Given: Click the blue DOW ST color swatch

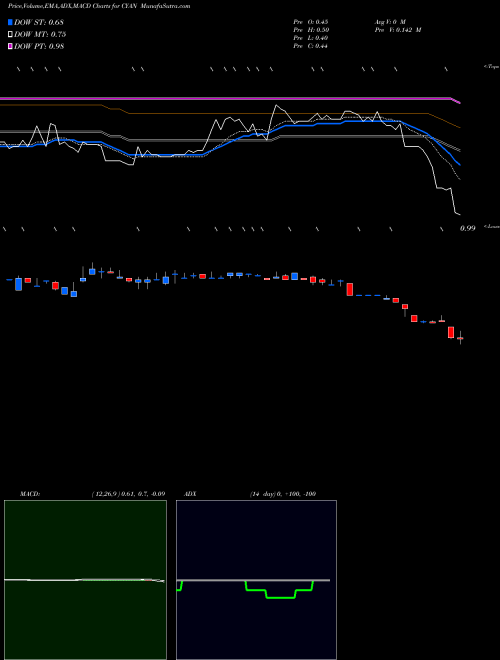Looking at the screenshot, I should coord(10,22).
